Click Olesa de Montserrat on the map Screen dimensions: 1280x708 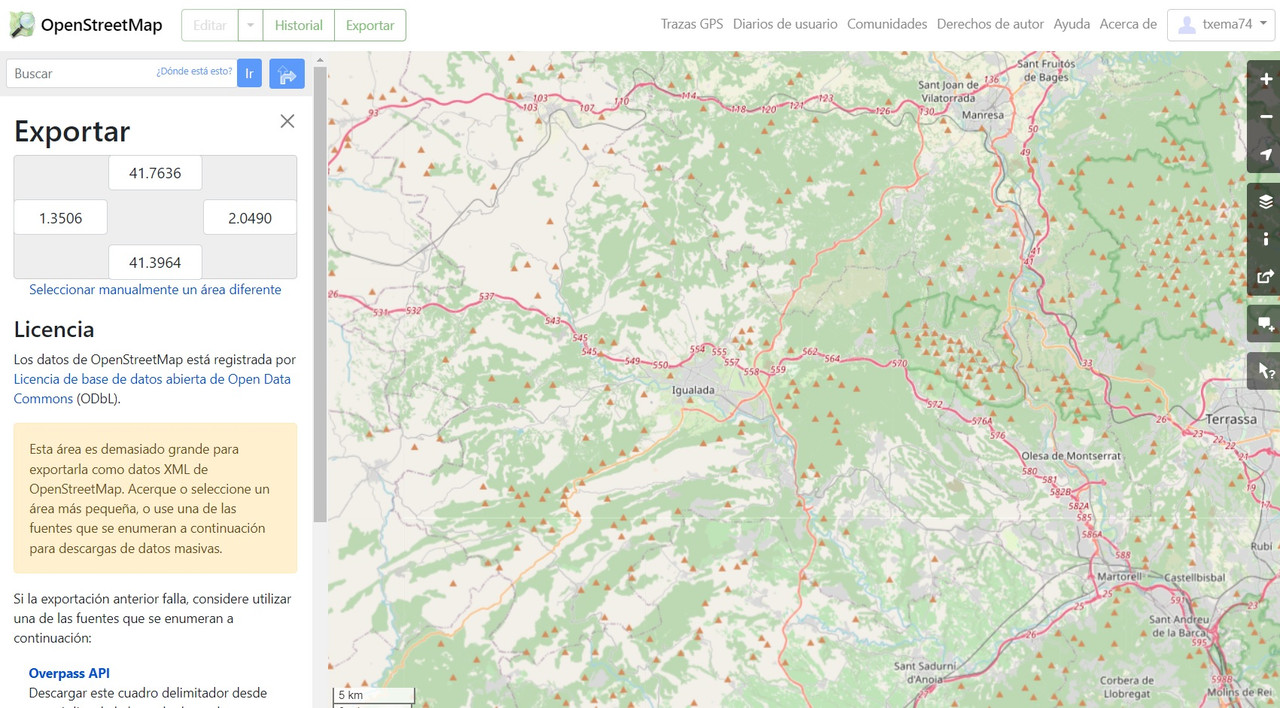[x=1071, y=456]
